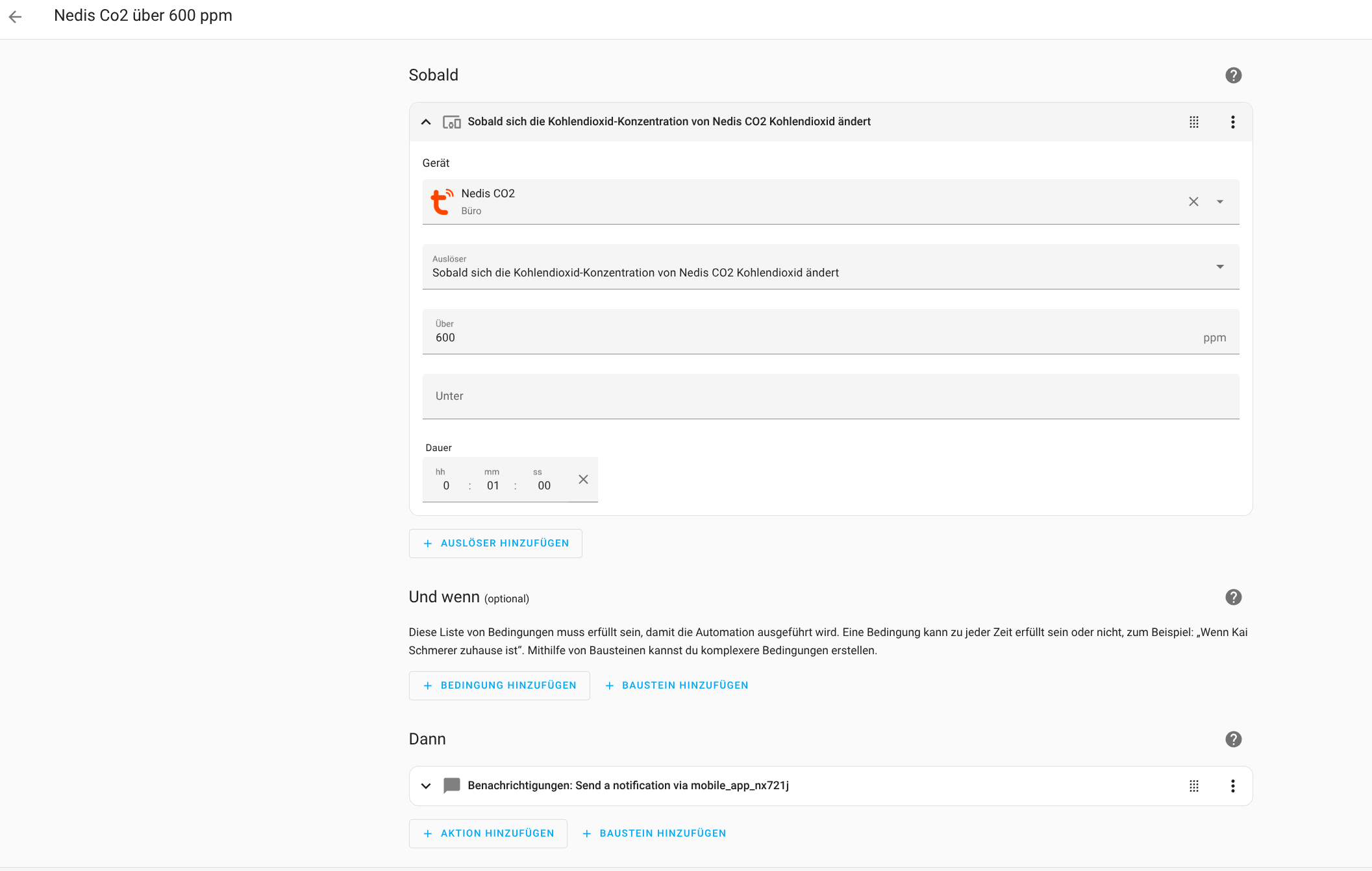Open the Gerät device dropdown
This screenshot has height=871, width=1372.
coord(1220,202)
